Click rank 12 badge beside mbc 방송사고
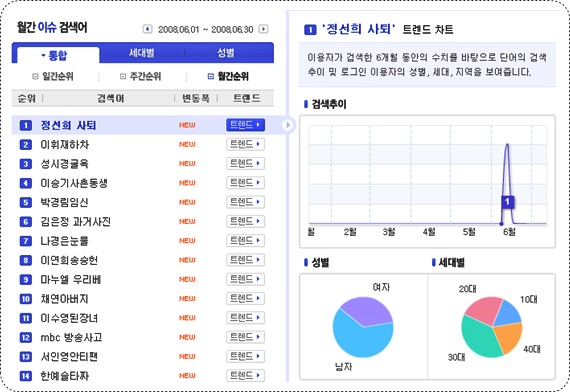This screenshot has width=570, height=392. point(25,337)
